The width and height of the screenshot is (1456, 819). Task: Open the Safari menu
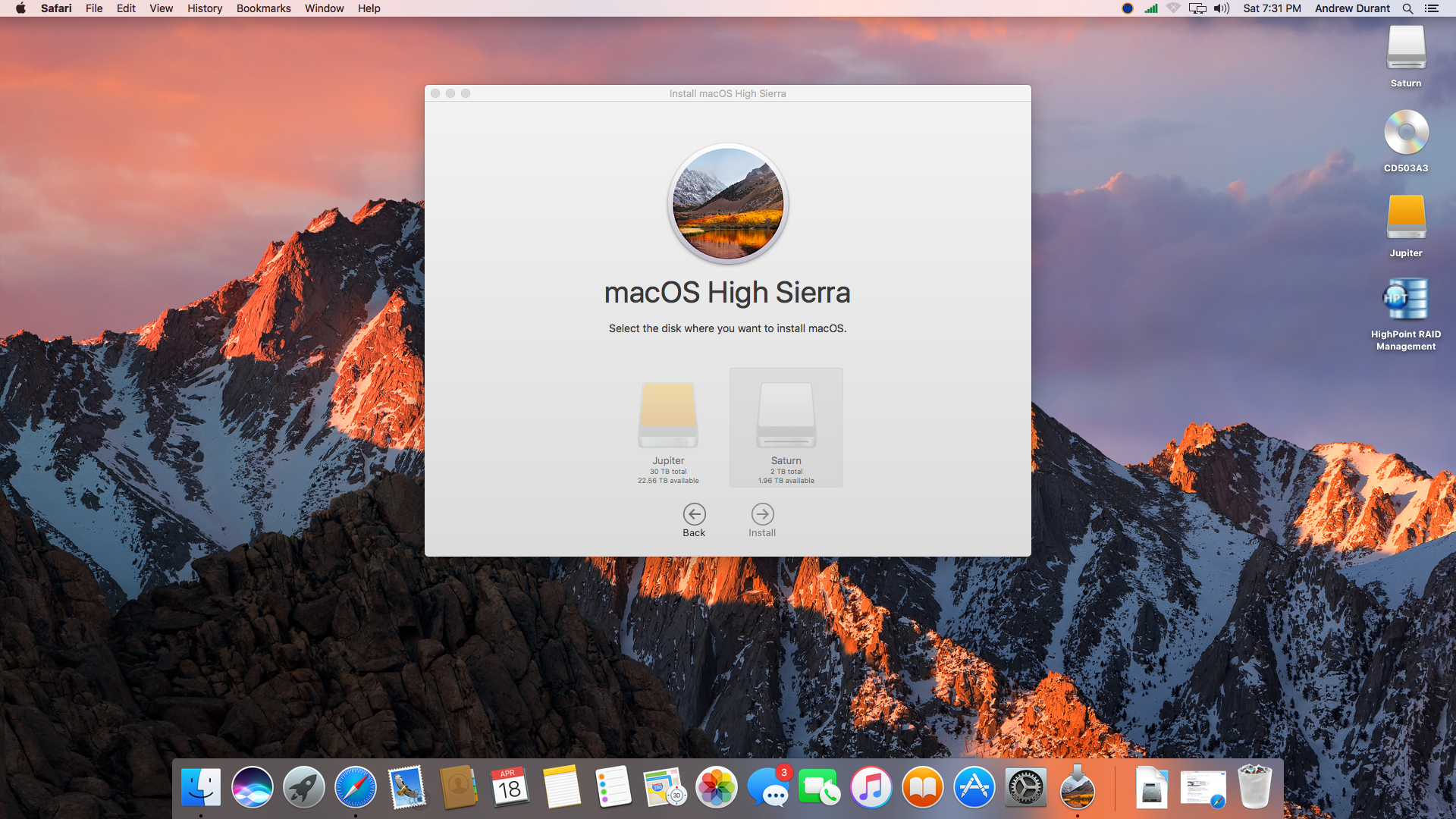(x=56, y=8)
